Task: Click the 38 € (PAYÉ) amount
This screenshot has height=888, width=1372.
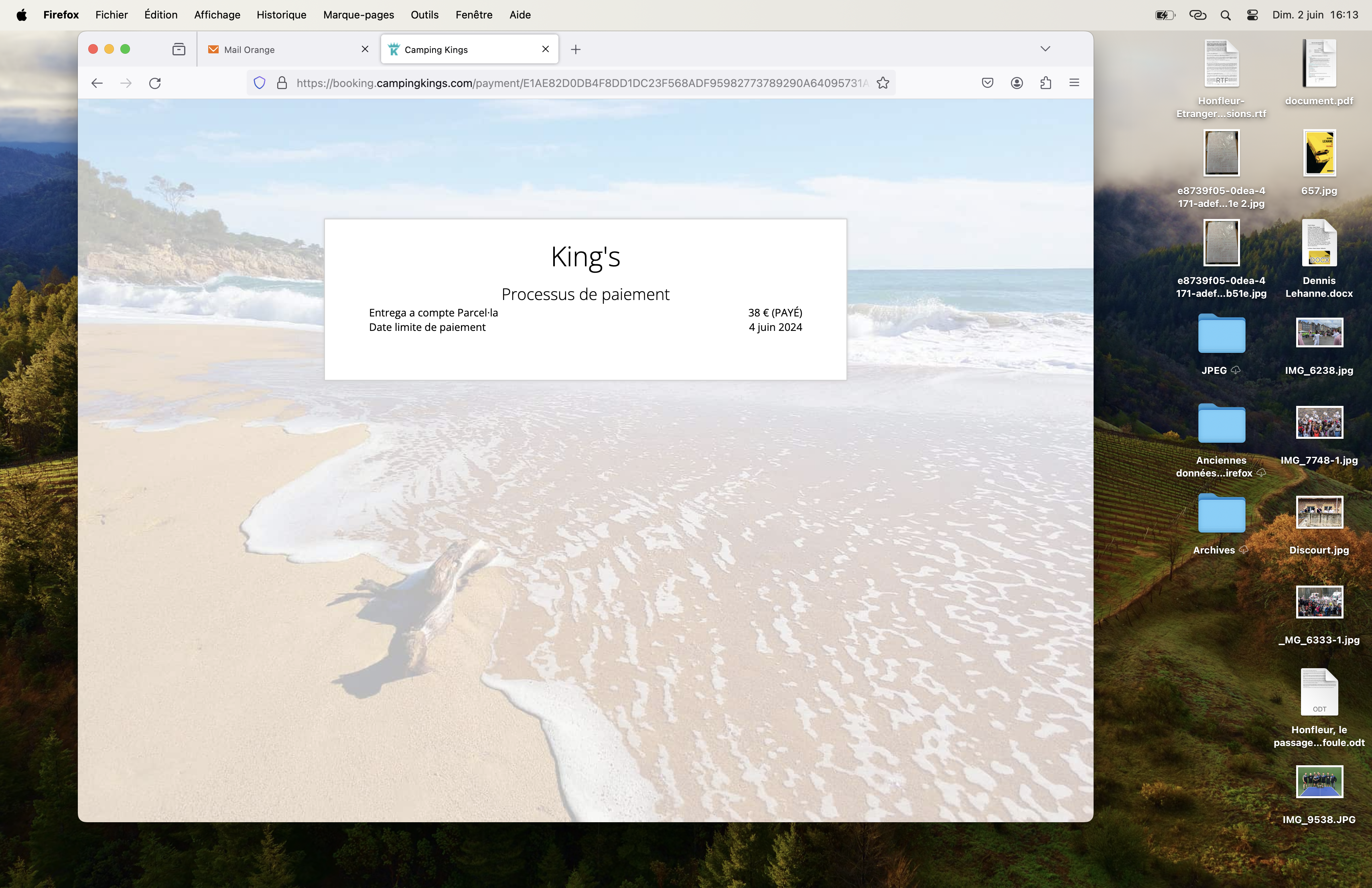Action: pos(775,312)
